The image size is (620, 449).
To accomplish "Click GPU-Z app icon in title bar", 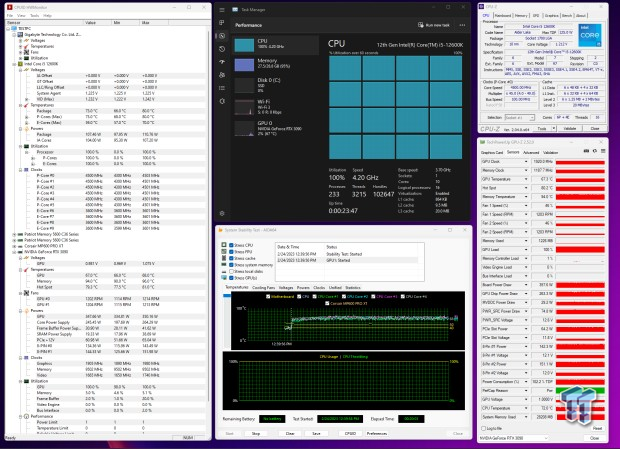I will [482, 142].
